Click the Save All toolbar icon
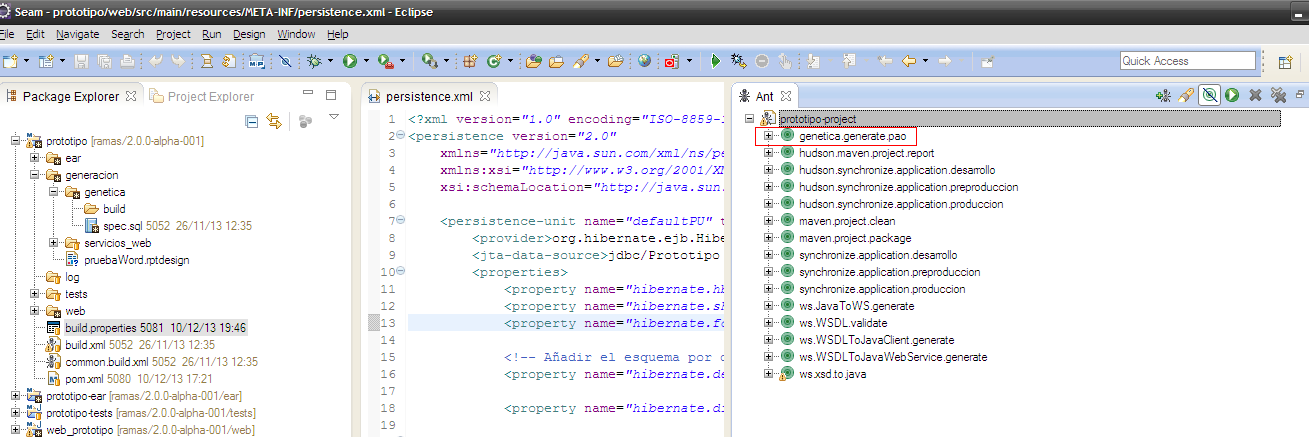 click(x=104, y=61)
